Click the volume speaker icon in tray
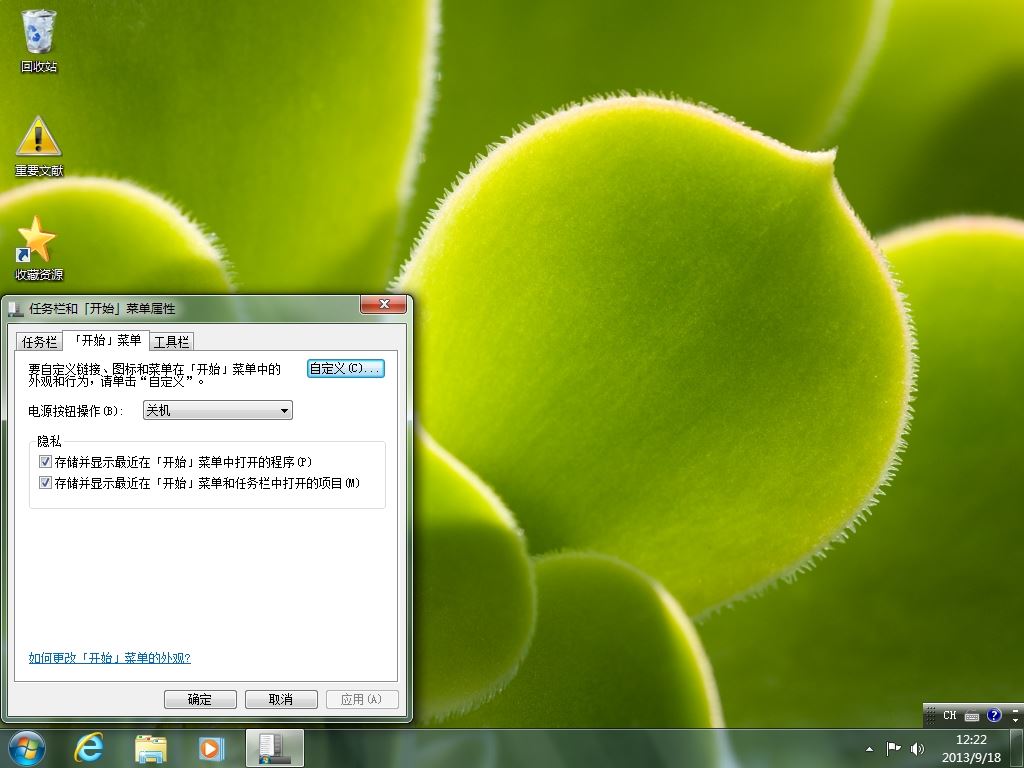Image resolution: width=1024 pixels, height=768 pixels. [x=918, y=748]
